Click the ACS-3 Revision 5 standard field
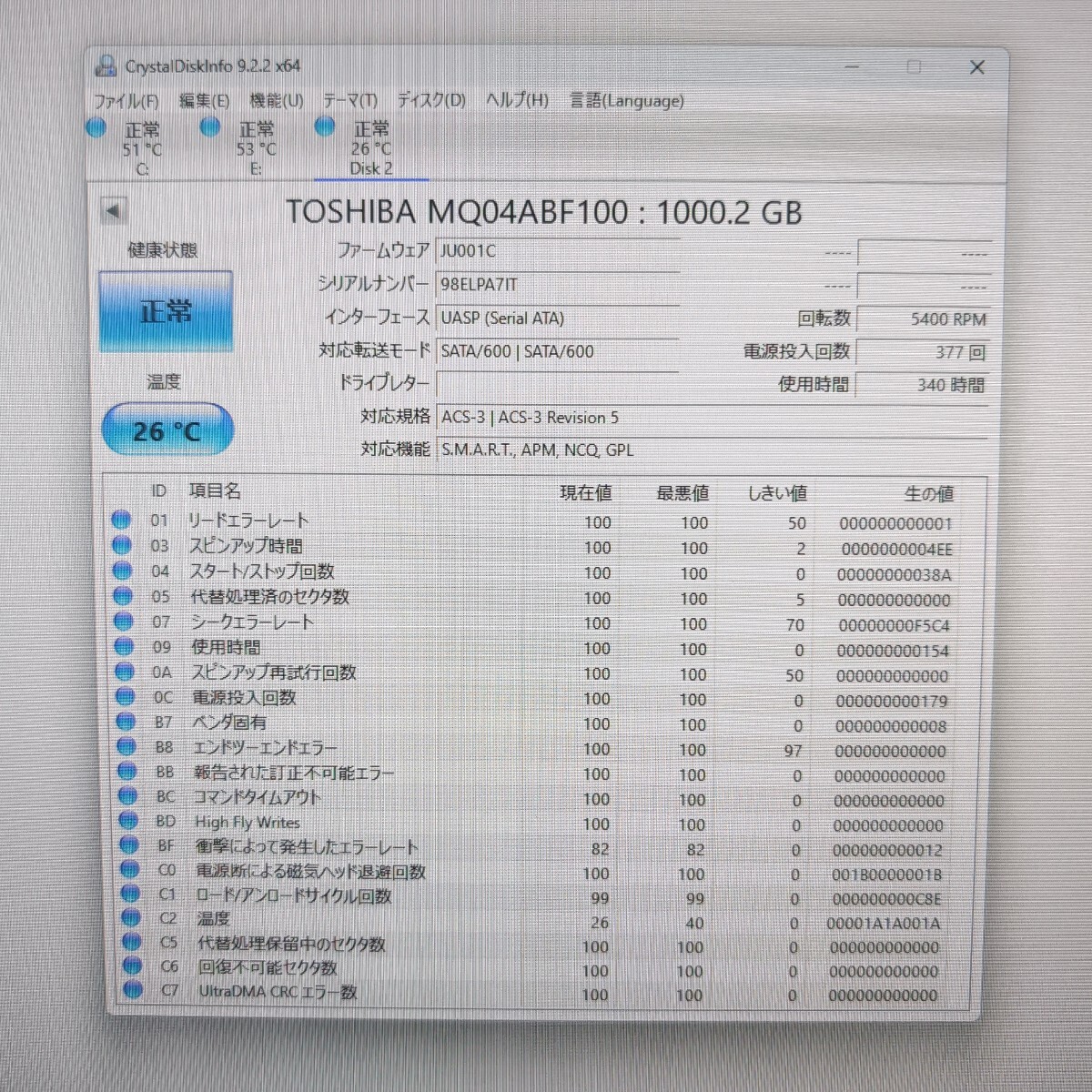Screen dimensions: 1092x1092 [x=712, y=418]
